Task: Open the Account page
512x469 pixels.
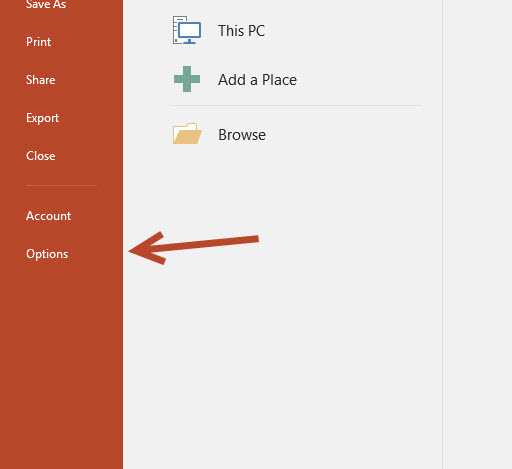Action: [49, 216]
